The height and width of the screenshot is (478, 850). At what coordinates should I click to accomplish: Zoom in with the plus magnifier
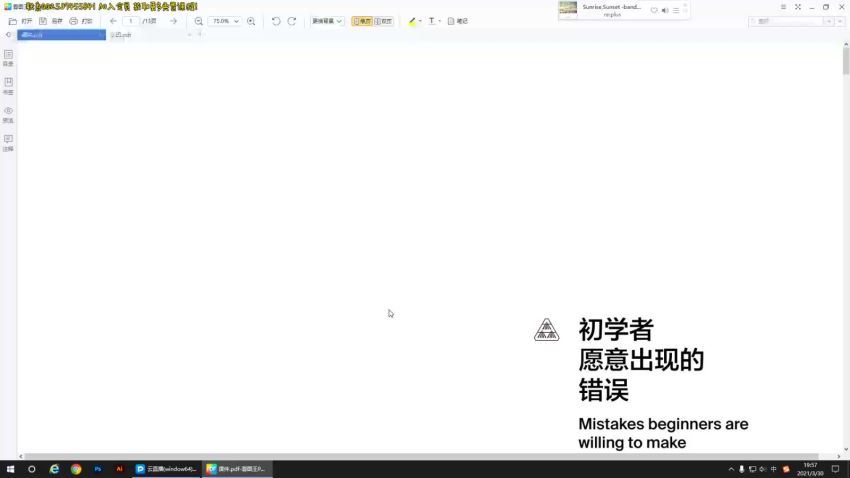point(251,21)
